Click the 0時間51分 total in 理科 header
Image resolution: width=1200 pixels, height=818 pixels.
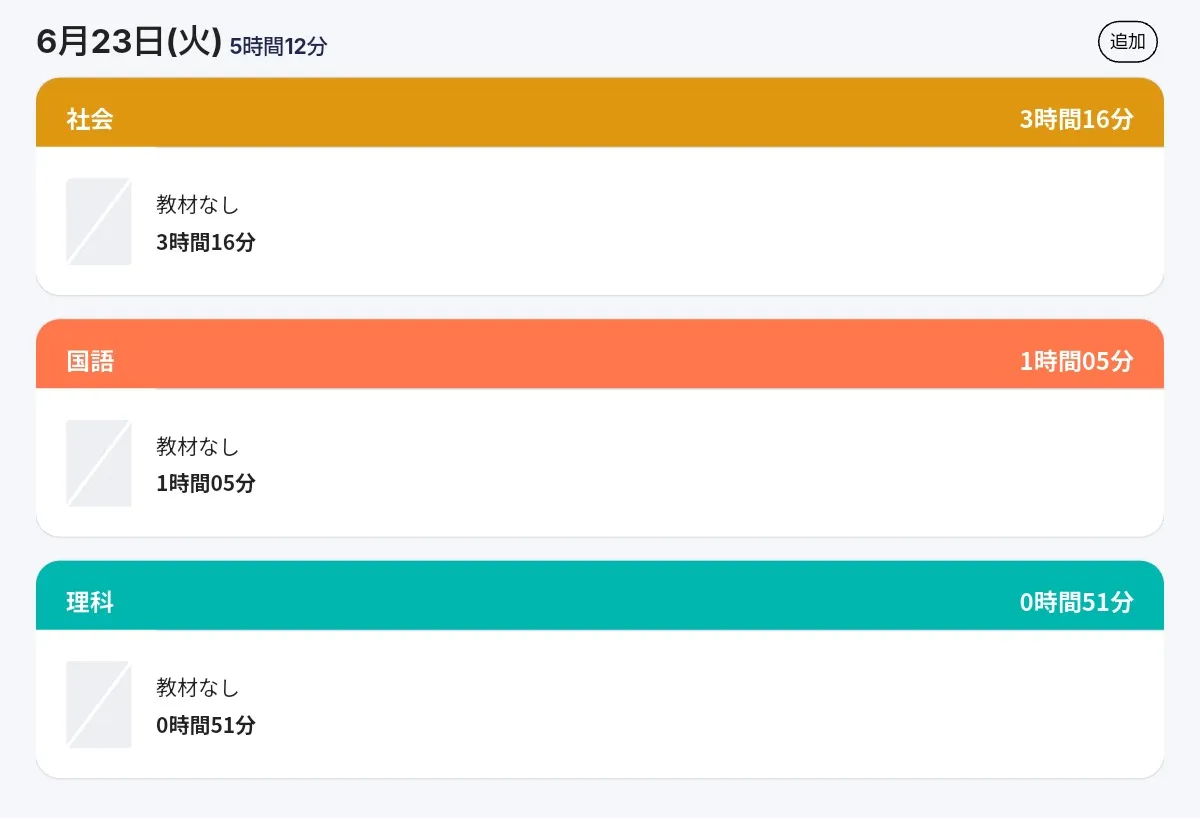pyautogui.click(x=1077, y=603)
